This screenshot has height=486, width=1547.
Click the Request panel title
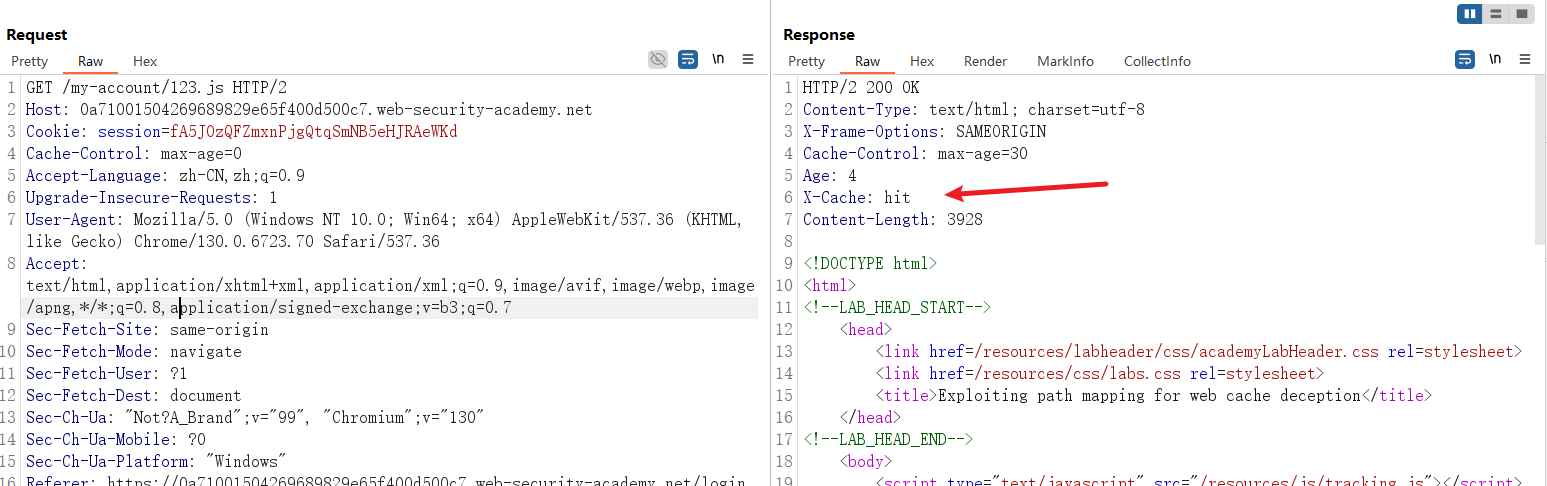pyautogui.click(x=37, y=35)
